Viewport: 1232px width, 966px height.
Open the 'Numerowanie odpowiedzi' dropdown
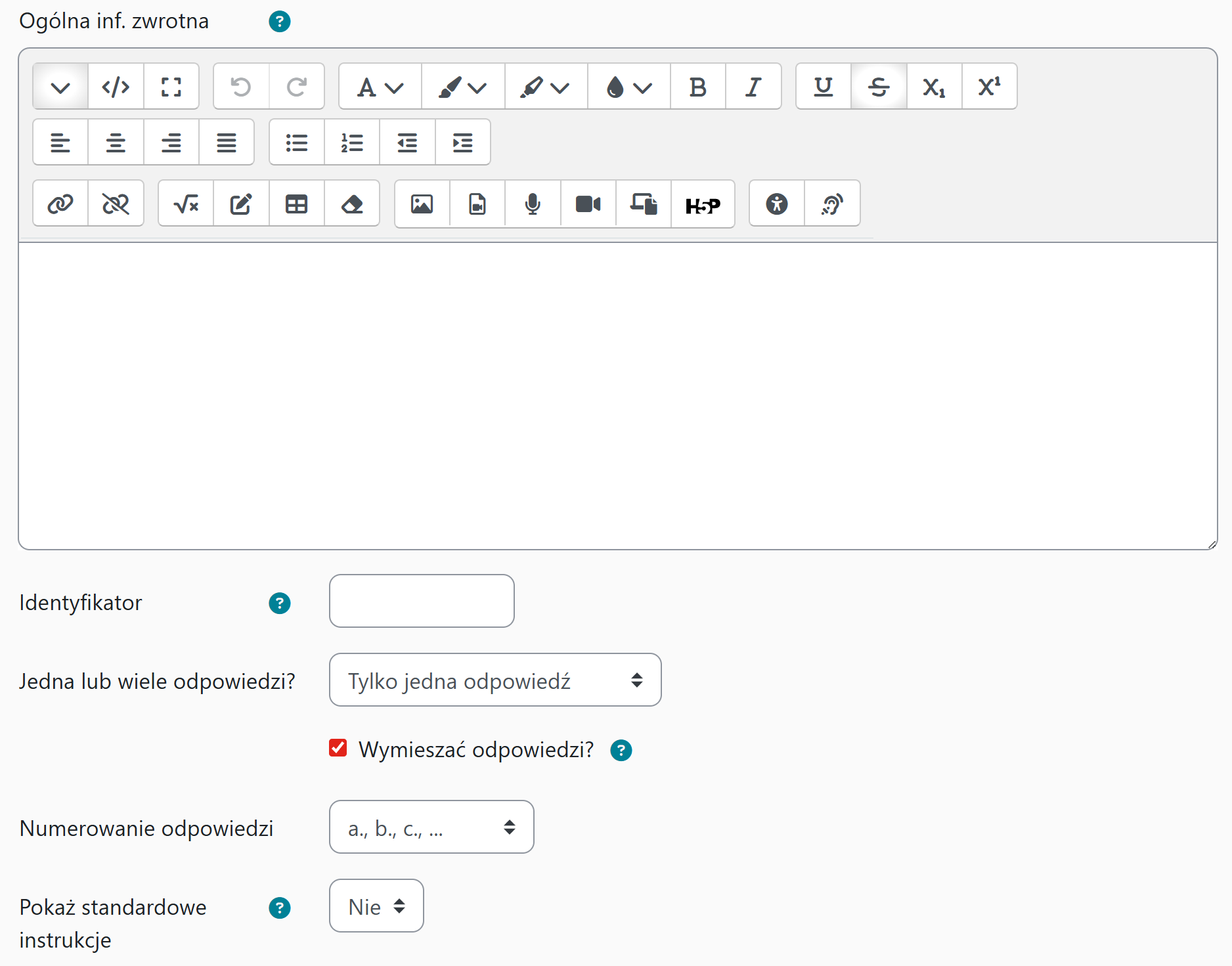click(431, 827)
